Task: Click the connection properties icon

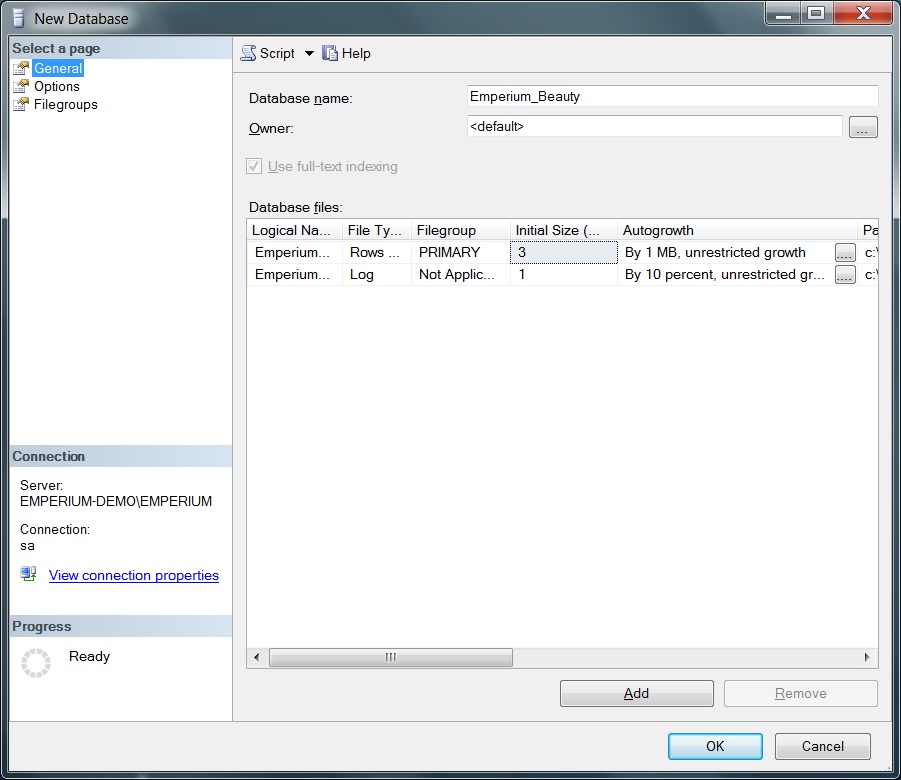Action: (29, 575)
